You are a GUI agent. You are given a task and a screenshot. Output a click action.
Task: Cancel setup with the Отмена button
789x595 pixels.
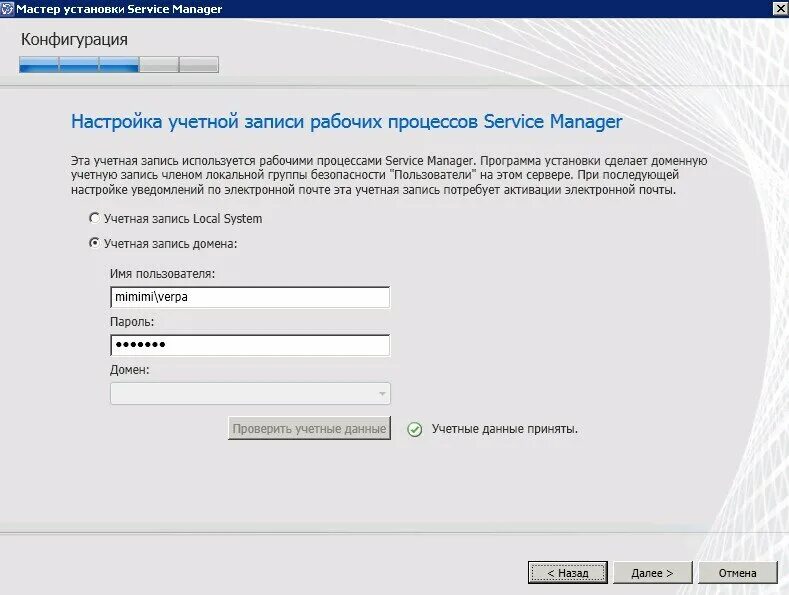(x=738, y=573)
